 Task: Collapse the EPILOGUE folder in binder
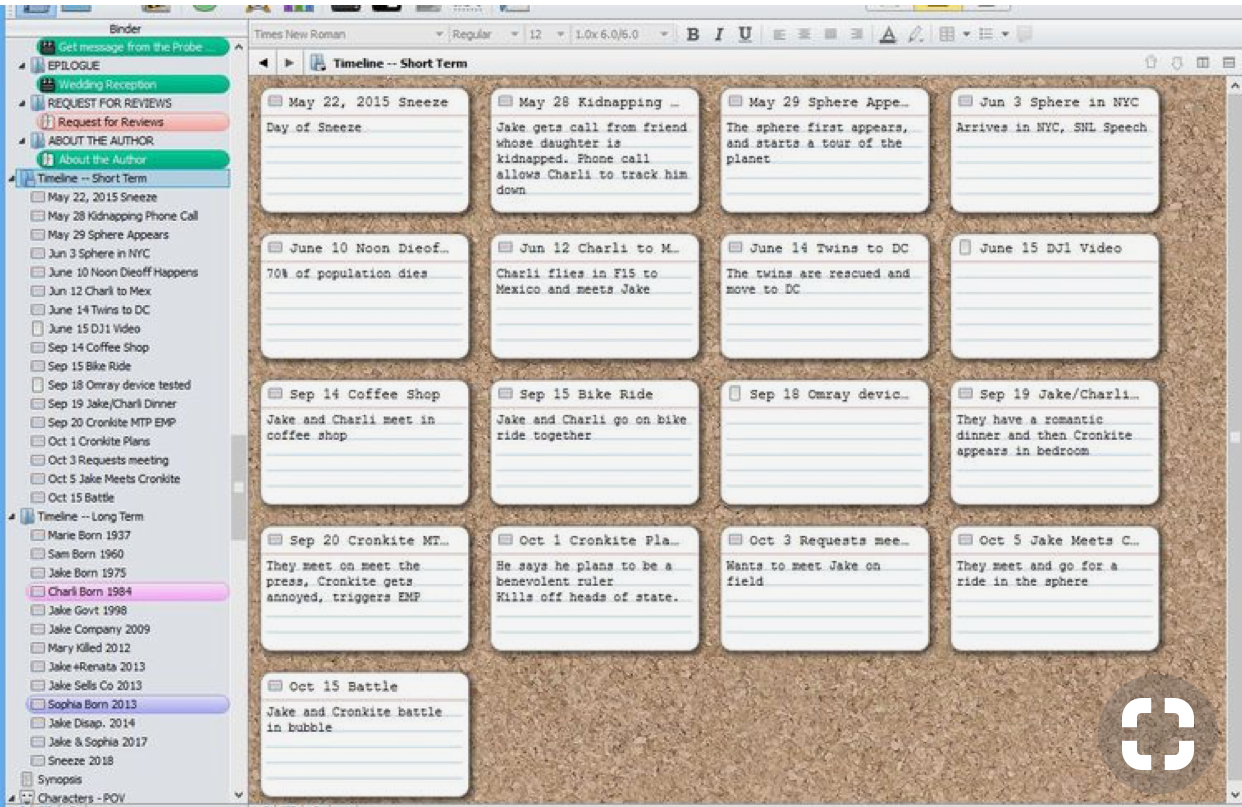coord(22,66)
